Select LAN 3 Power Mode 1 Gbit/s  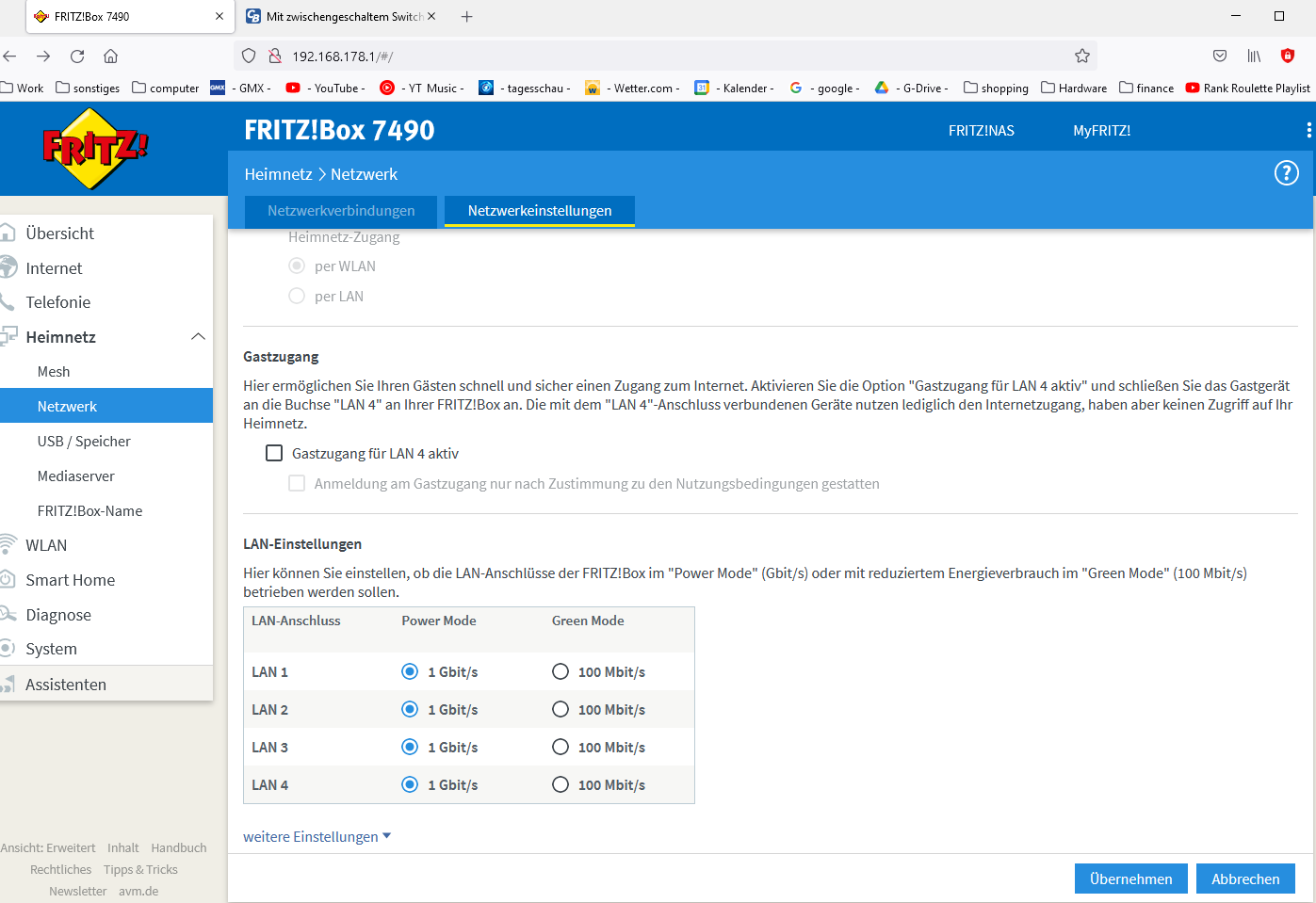pos(410,747)
